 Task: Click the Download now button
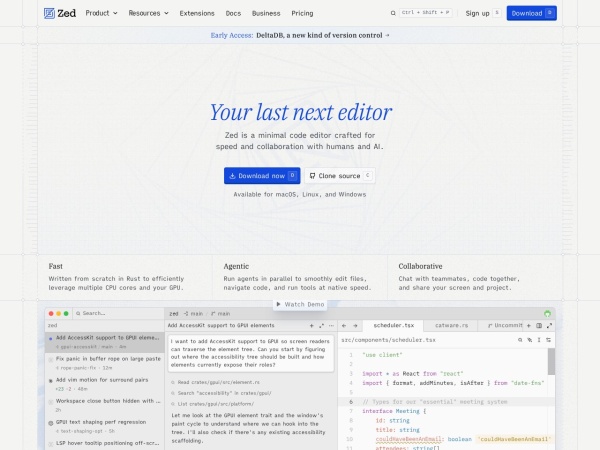[x=262, y=176]
